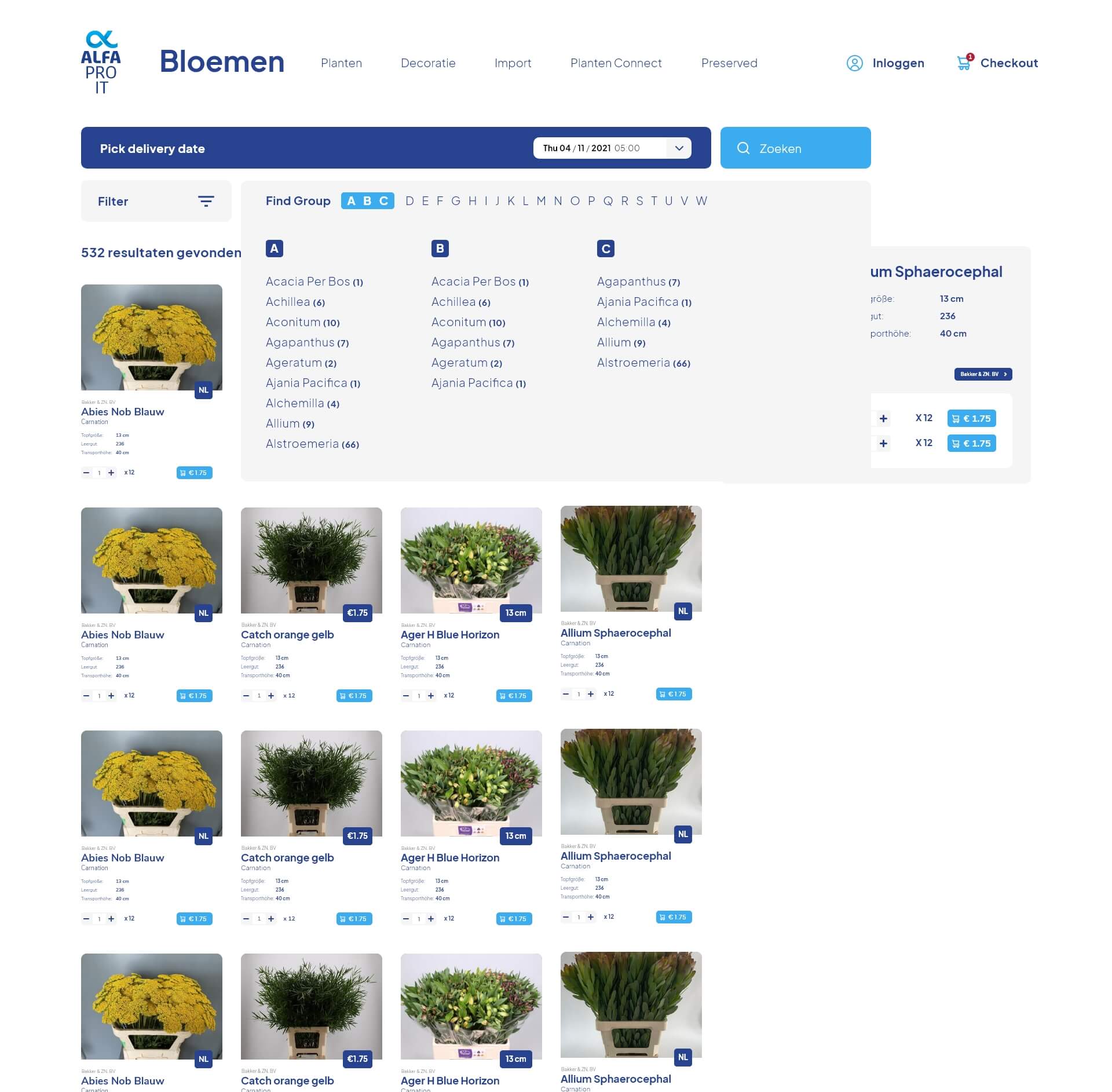Open Allium (9) in column A
Screen dimensions: 1112x1092
point(290,423)
